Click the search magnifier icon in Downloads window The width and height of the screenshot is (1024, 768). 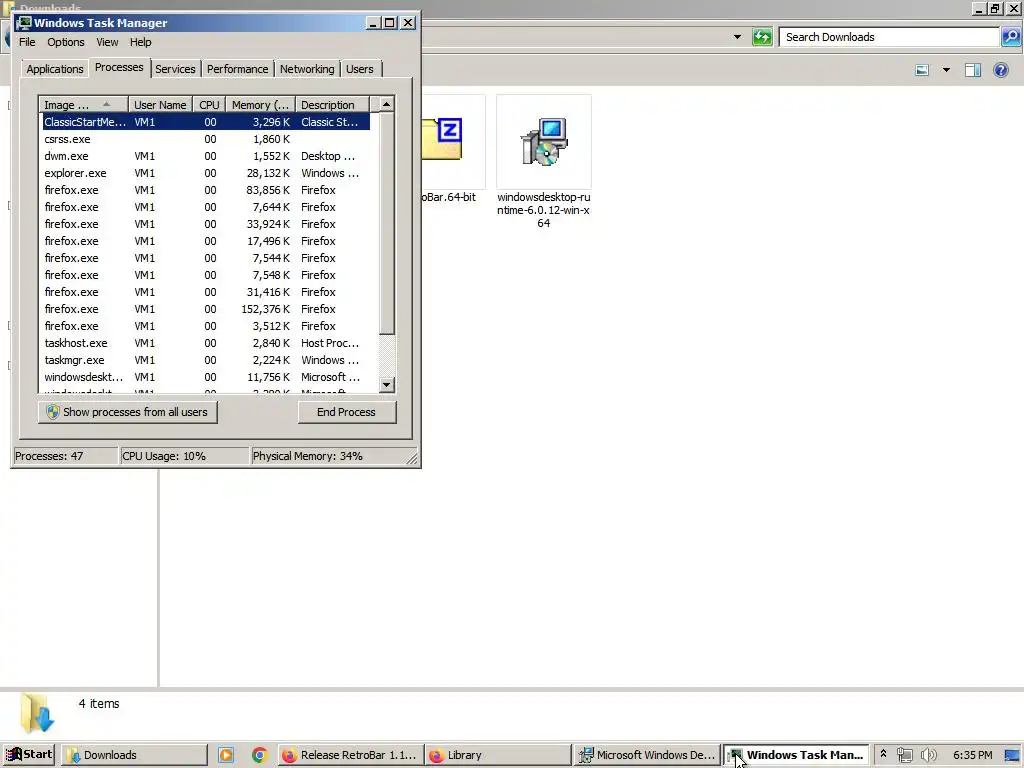pyautogui.click(x=1010, y=37)
